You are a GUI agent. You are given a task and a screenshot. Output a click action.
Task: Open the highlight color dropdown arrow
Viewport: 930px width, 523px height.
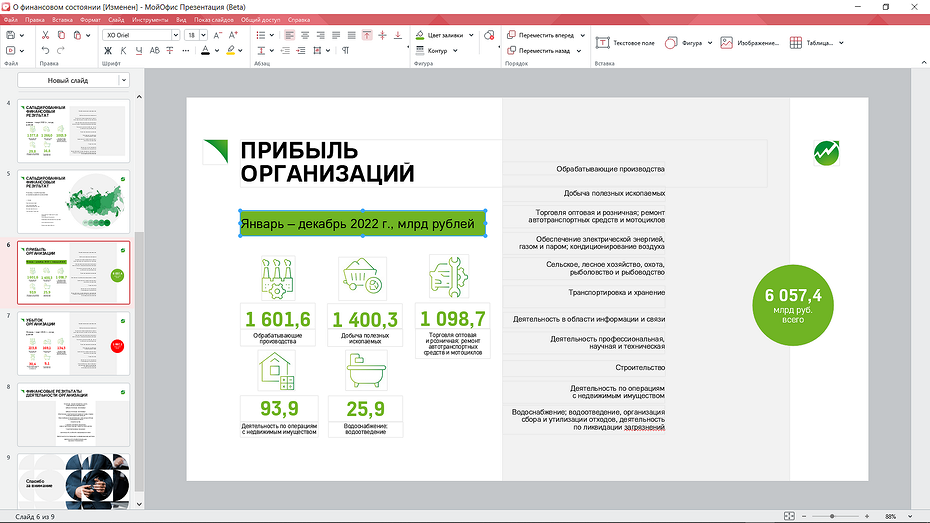(x=240, y=51)
